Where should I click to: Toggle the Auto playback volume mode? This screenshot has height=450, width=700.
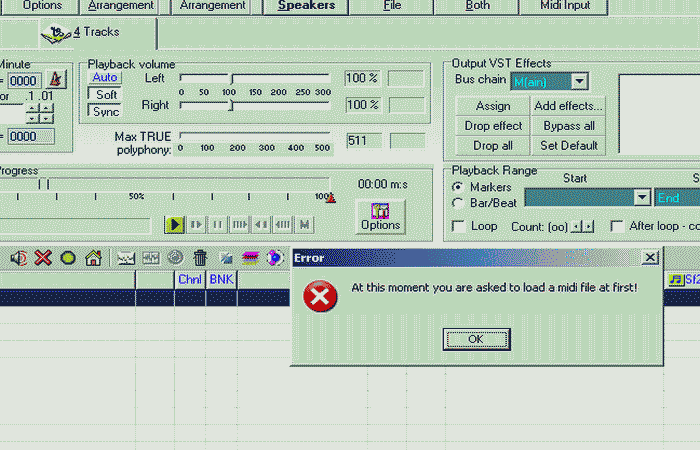[104, 77]
